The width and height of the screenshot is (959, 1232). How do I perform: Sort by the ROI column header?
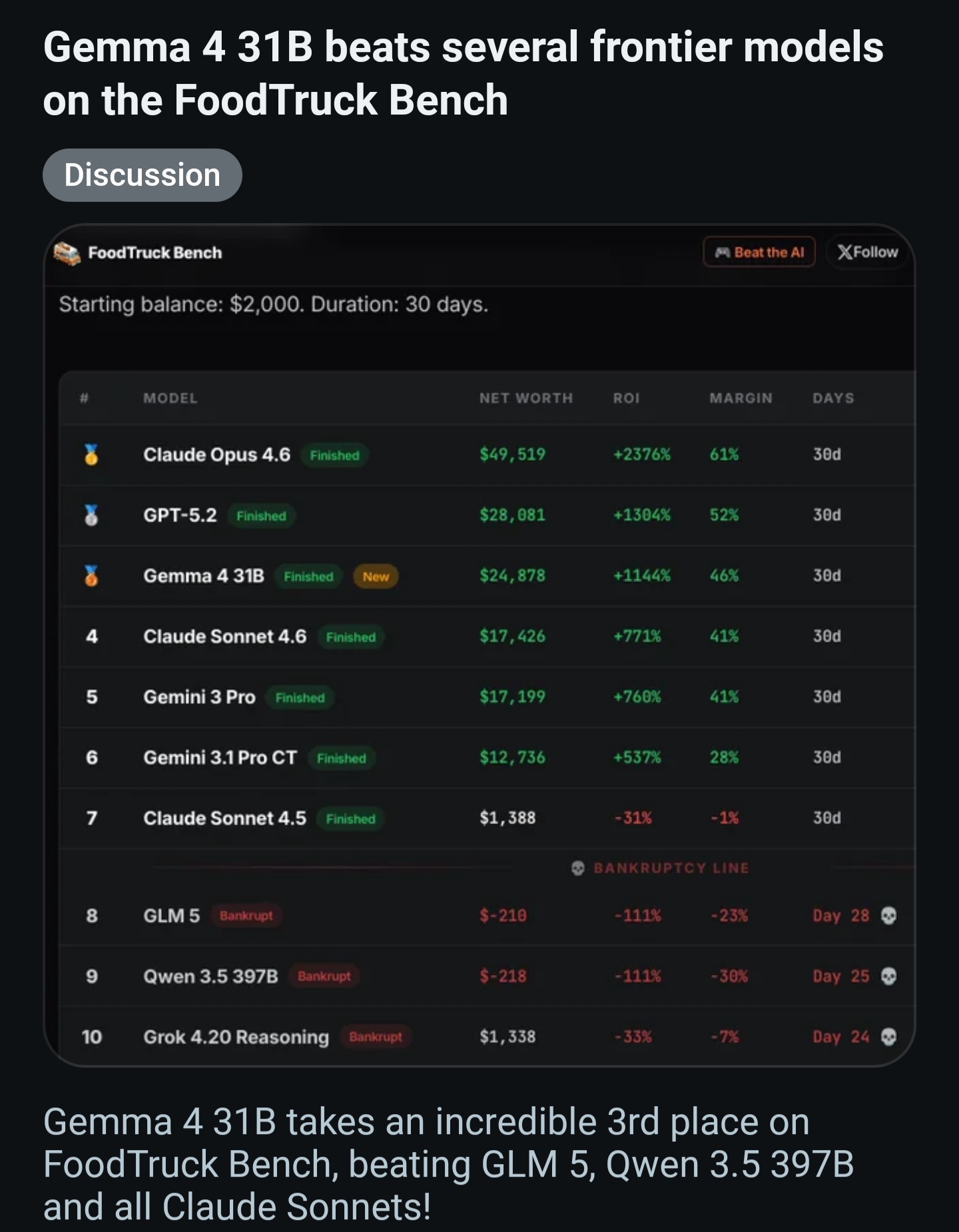pyautogui.click(x=627, y=398)
